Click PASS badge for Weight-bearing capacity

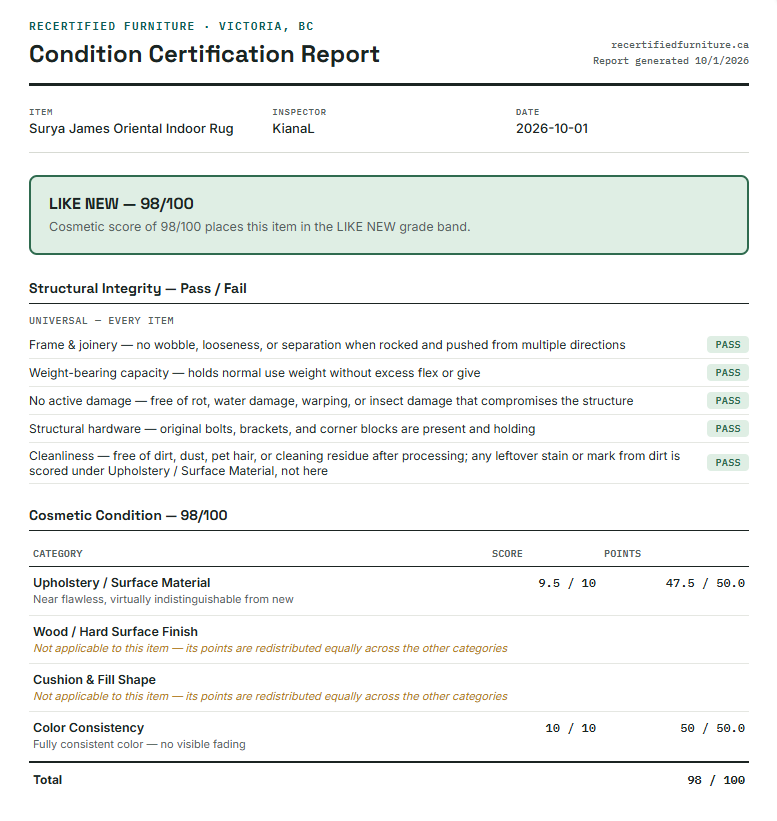coord(727,373)
